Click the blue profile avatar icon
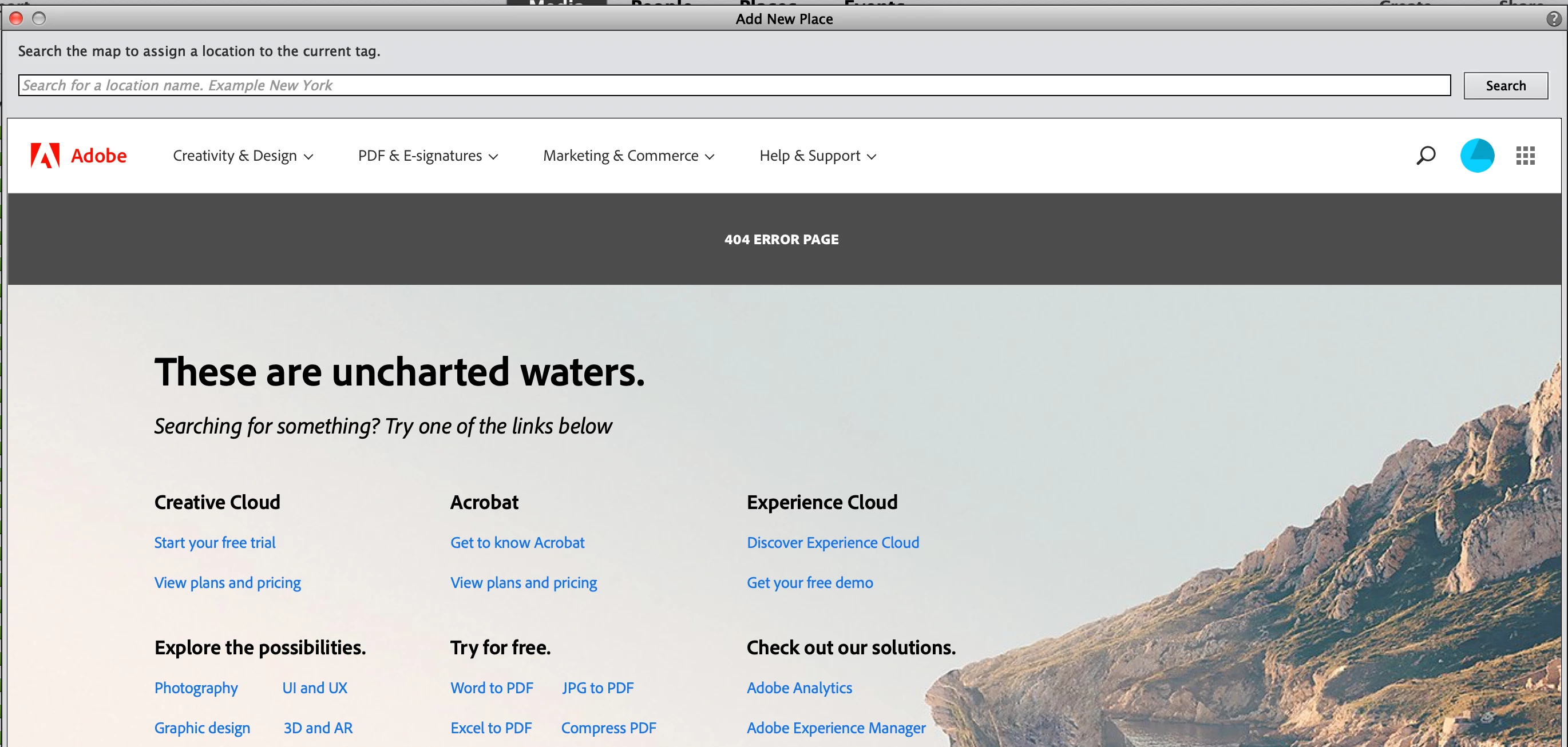 pos(1476,156)
